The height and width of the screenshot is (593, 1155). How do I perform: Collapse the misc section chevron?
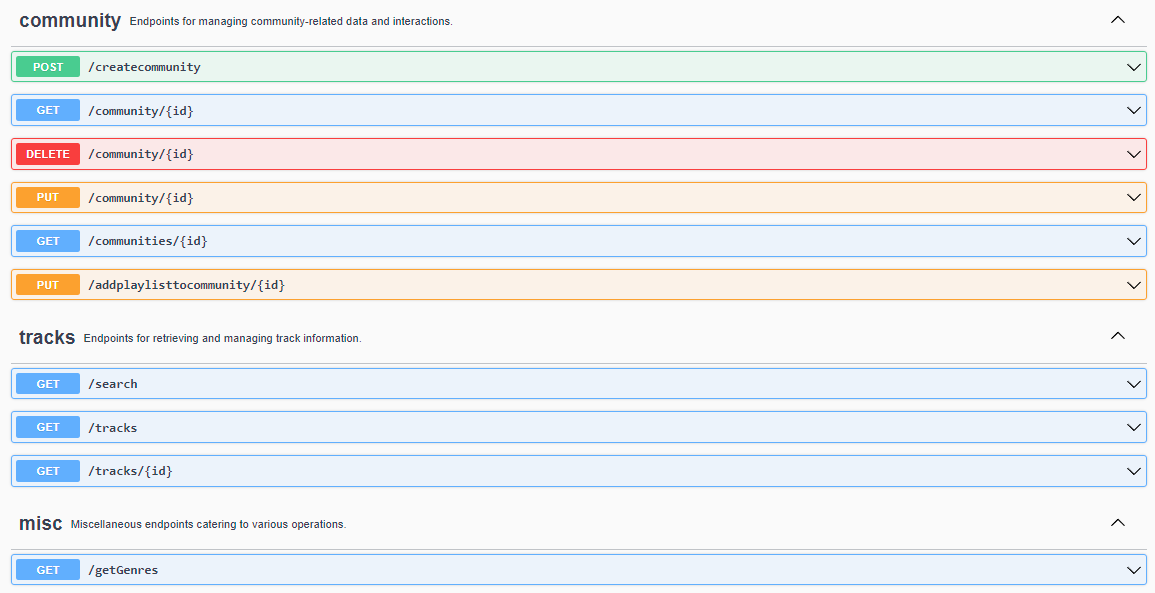[1118, 523]
